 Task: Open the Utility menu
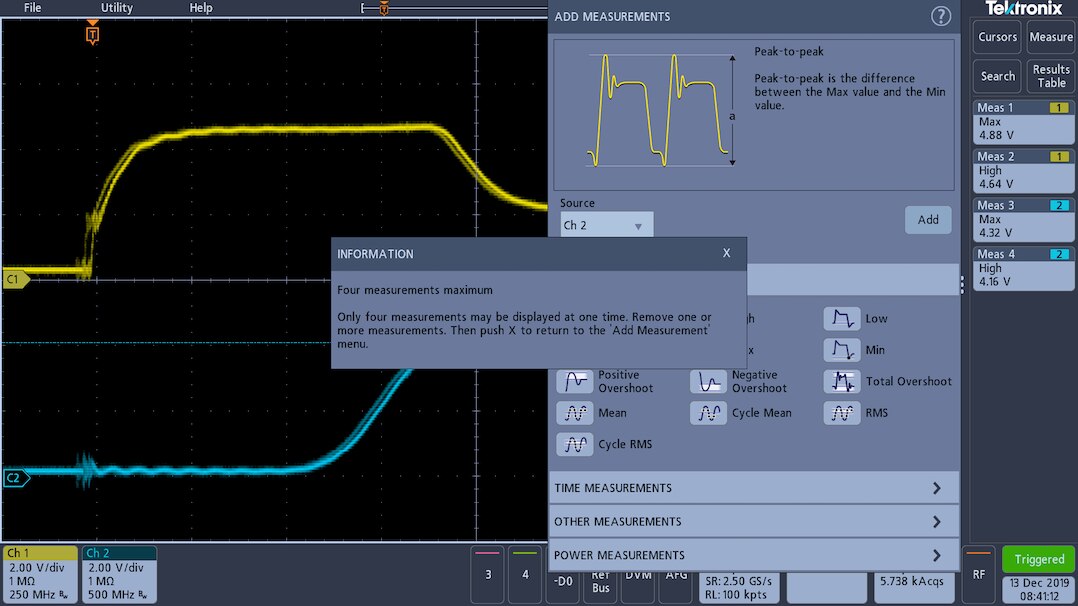117,8
